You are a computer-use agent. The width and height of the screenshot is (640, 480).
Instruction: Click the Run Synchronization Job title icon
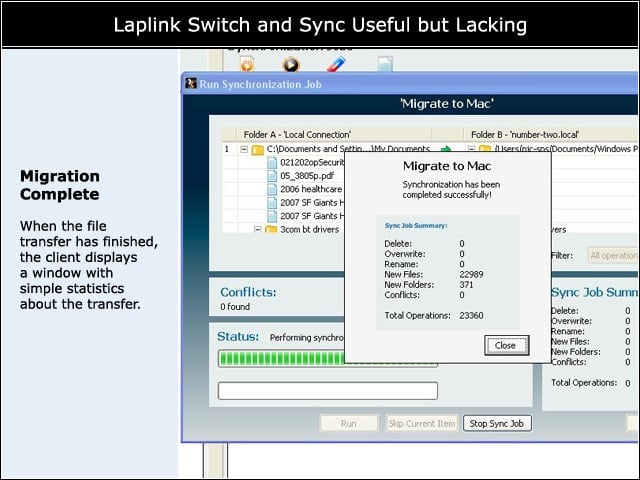click(191, 83)
